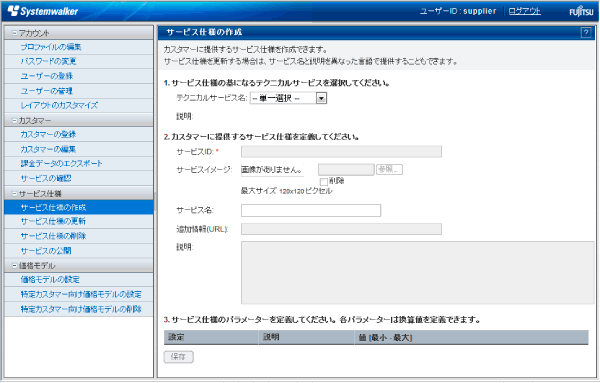600x383 pixels.
Task: Open カスタマーの編集 menu item
Action: tap(79, 149)
